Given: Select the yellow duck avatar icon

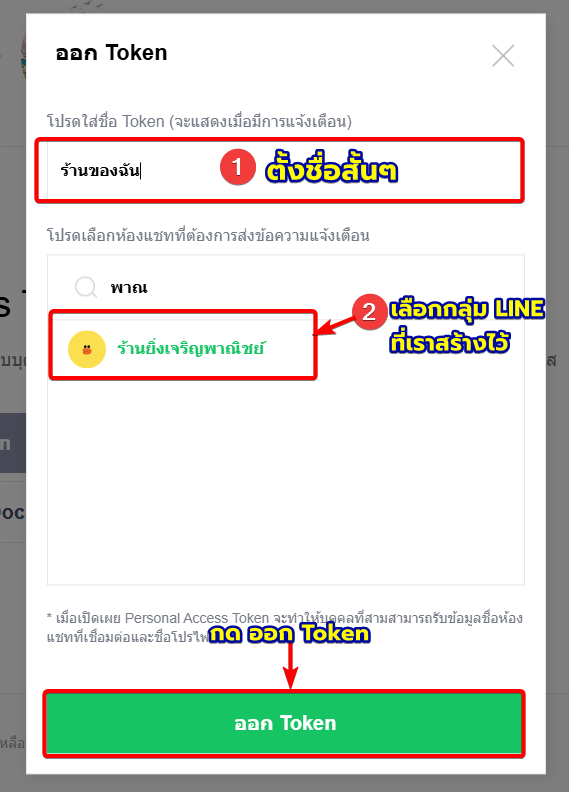Looking at the screenshot, I should (x=87, y=349).
